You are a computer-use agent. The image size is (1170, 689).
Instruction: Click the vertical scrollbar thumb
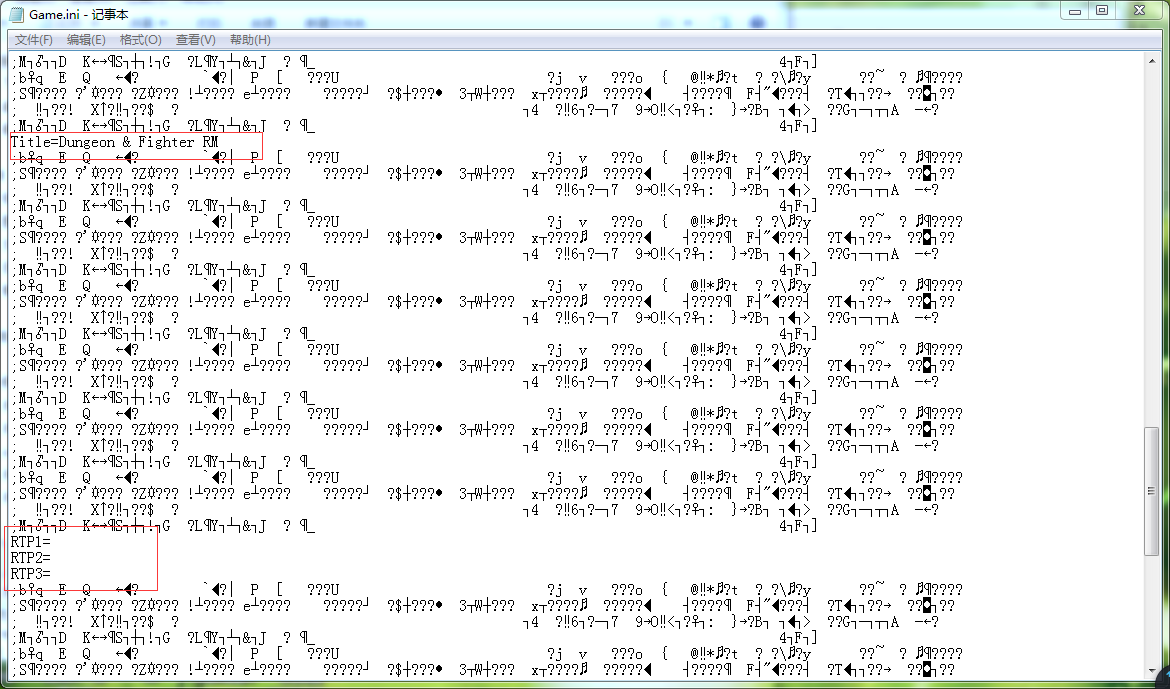point(1151,490)
